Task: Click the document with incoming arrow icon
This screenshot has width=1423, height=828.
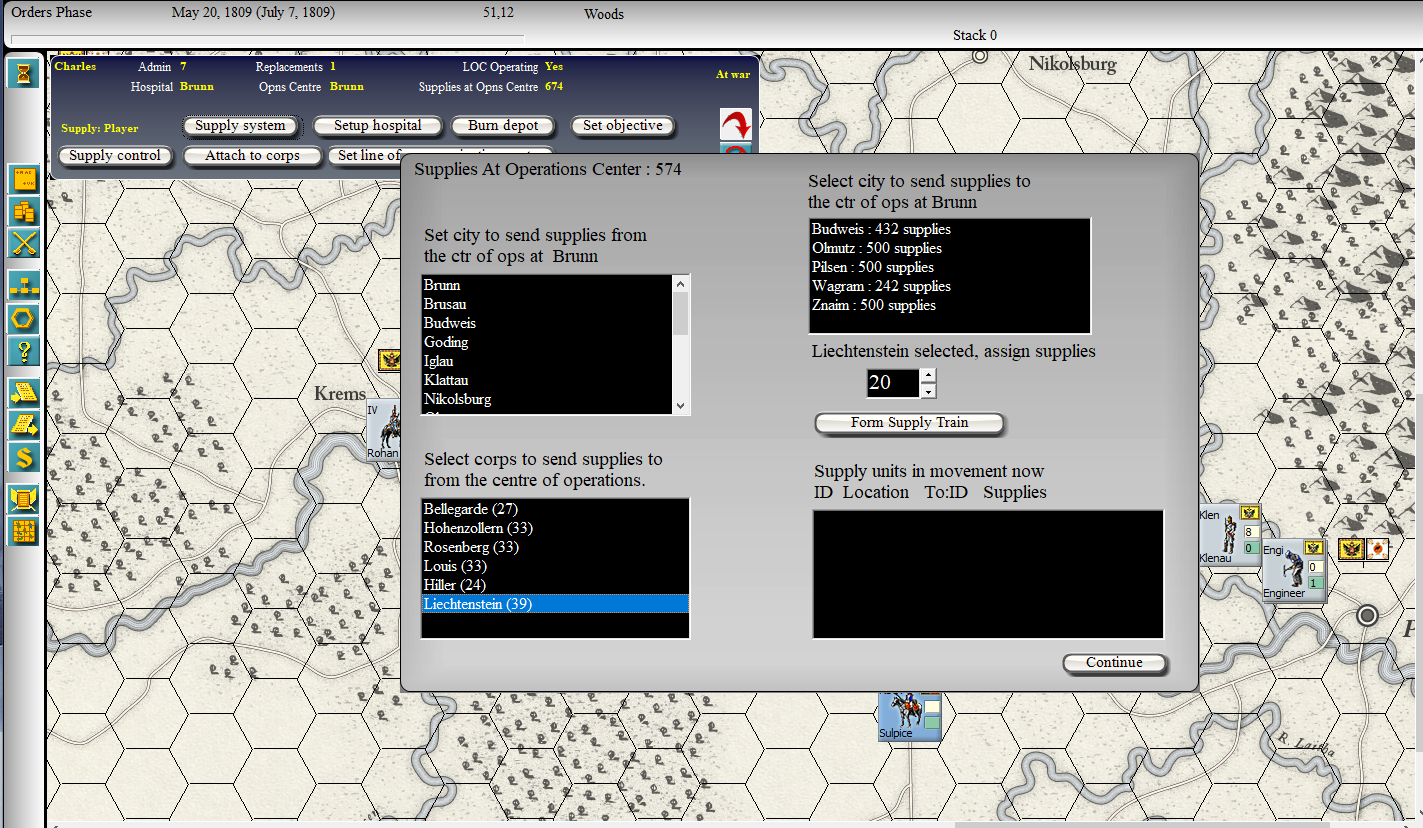Action: tap(24, 392)
